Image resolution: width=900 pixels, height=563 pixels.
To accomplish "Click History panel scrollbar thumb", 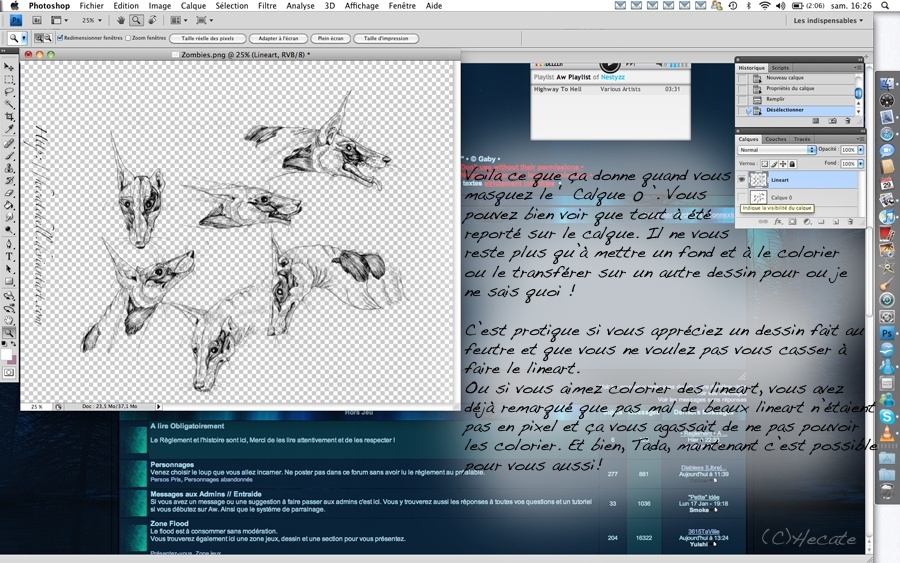I will [x=859, y=93].
